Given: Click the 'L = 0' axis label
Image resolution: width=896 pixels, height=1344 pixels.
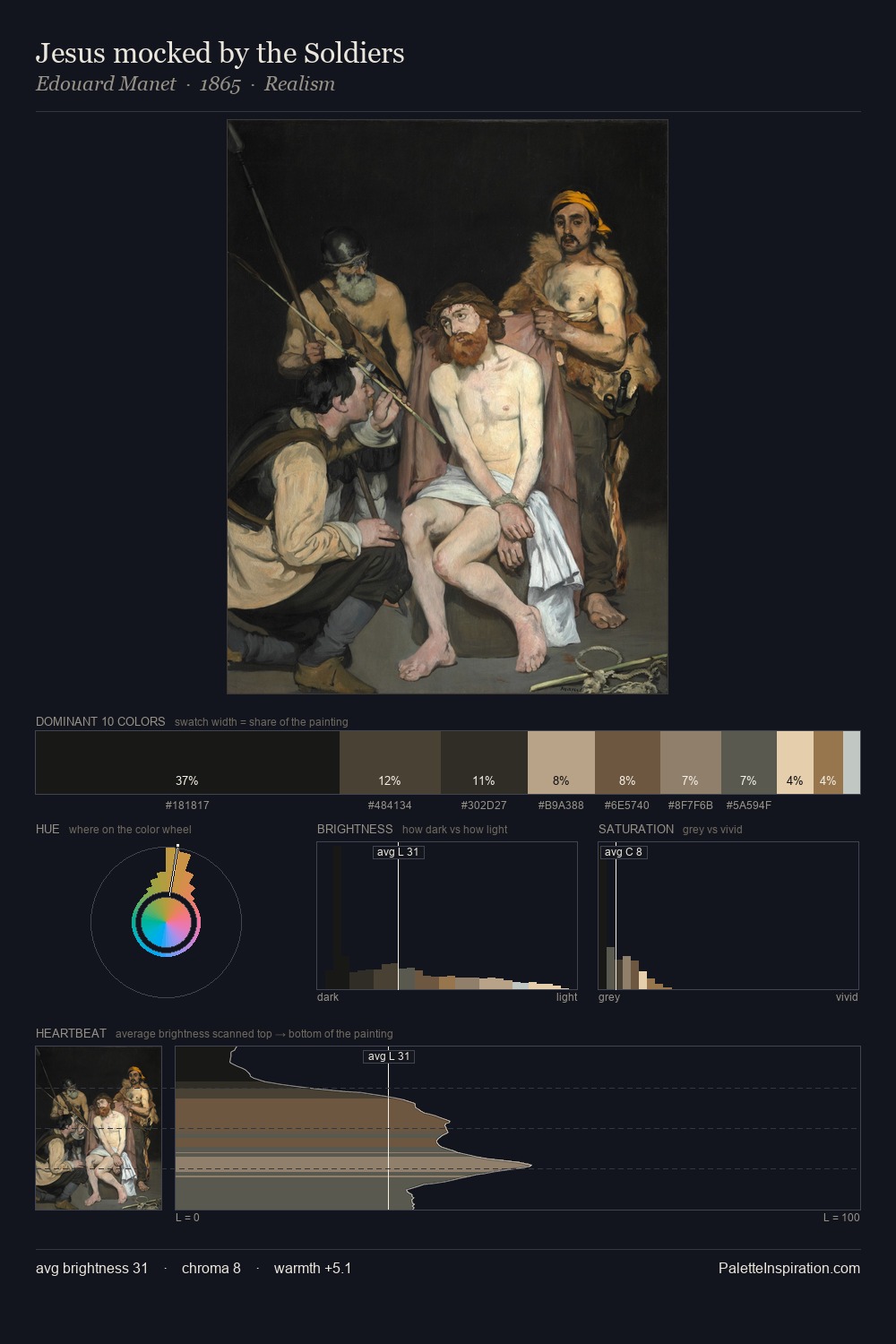Looking at the screenshot, I should (x=187, y=1218).
